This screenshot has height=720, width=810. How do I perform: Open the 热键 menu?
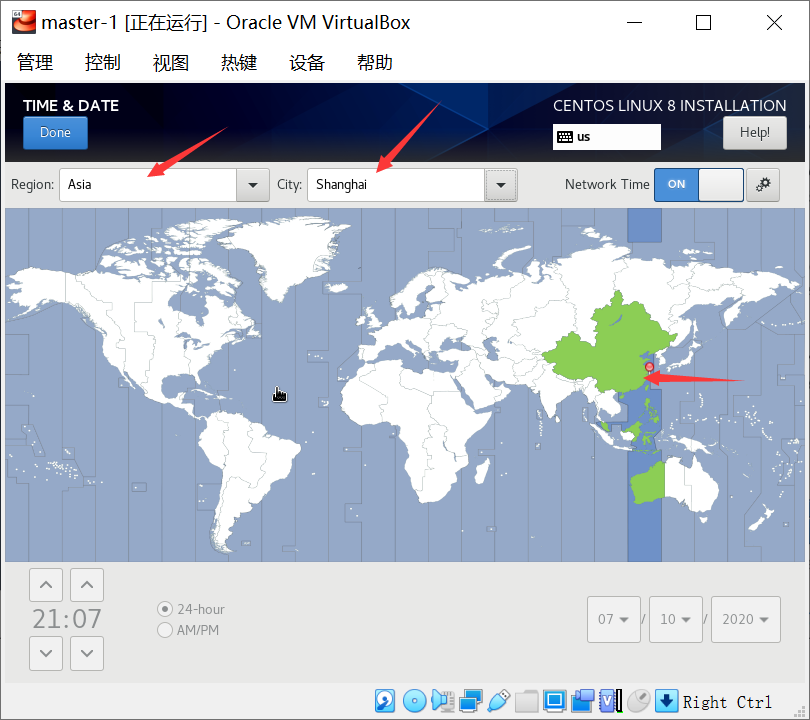pos(239,62)
